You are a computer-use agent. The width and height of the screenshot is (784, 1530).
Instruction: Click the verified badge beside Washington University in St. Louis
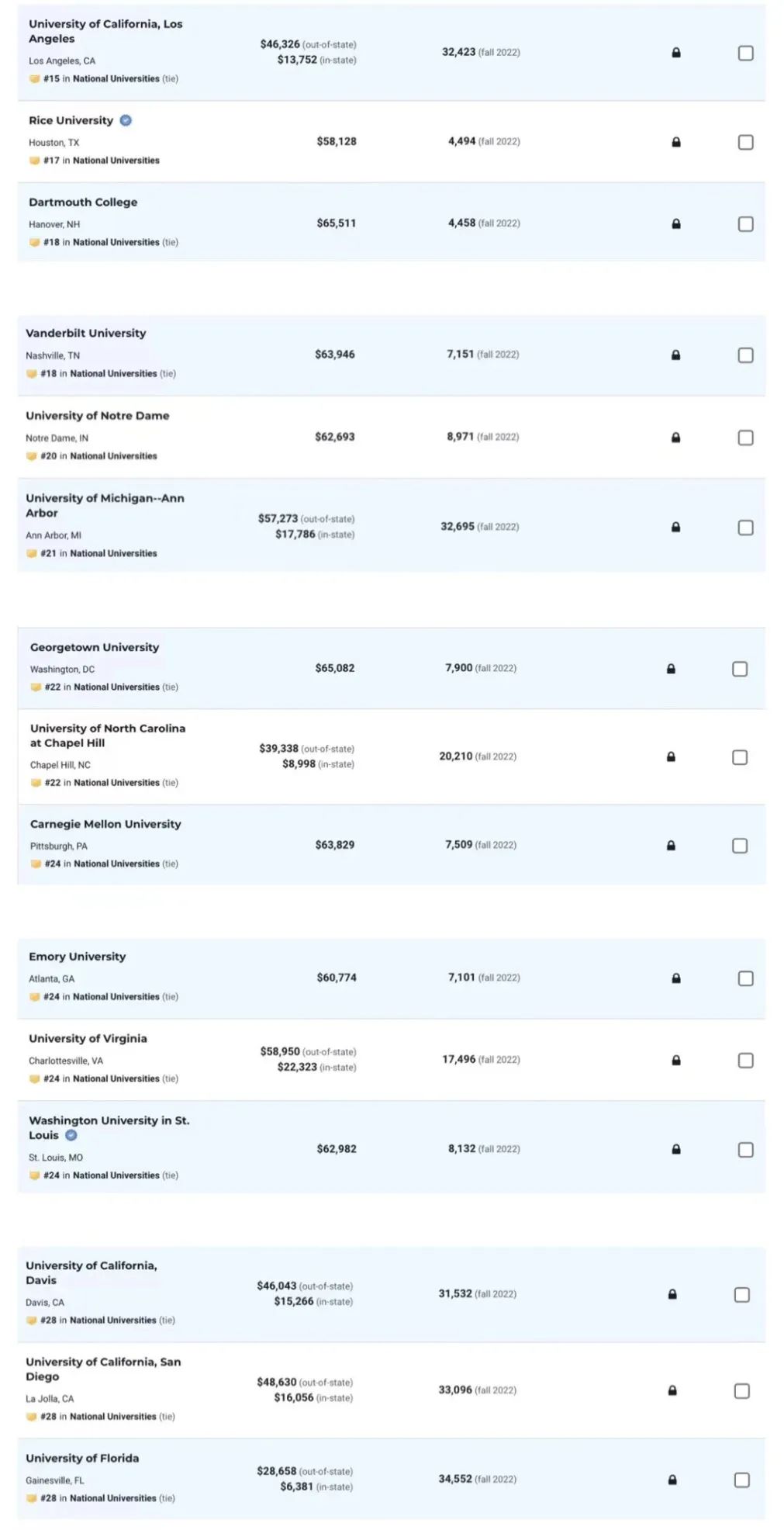tap(71, 1135)
